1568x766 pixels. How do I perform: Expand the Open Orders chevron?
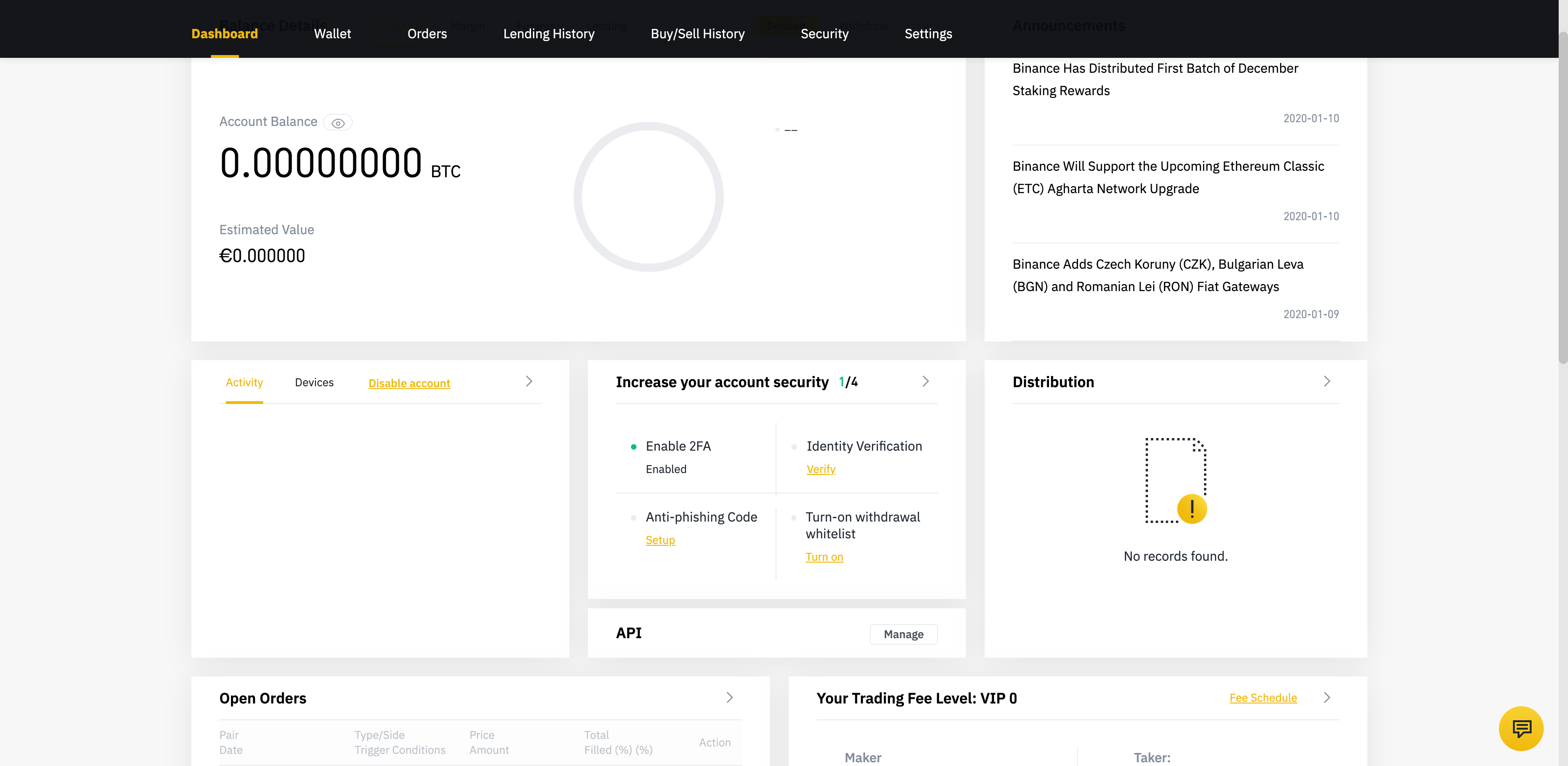(x=729, y=698)
